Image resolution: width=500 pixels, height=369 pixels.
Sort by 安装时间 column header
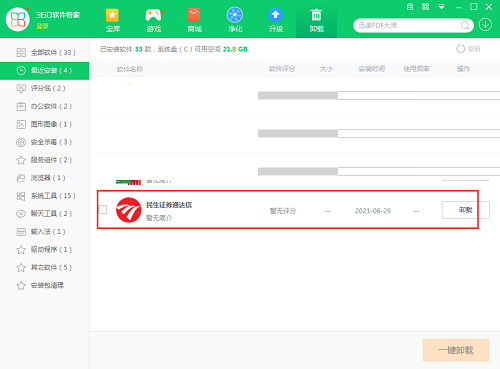[x=372, y=69]
